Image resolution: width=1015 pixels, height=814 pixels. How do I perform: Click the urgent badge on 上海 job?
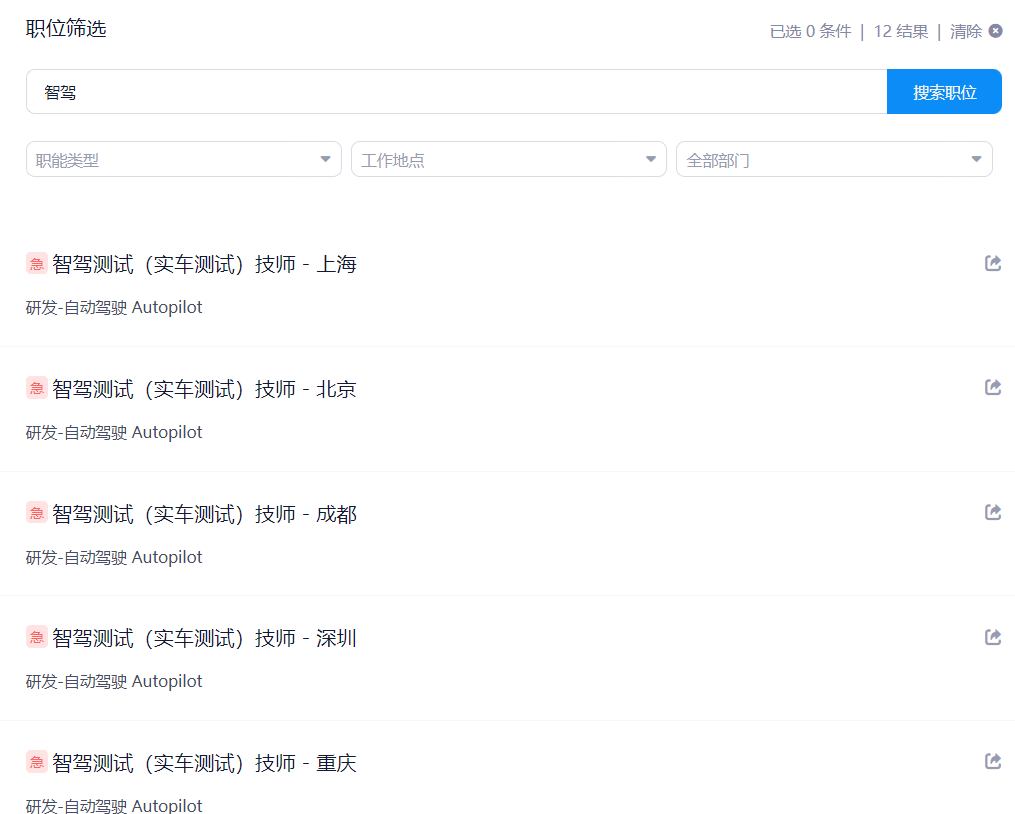click(x=37, y=264)
